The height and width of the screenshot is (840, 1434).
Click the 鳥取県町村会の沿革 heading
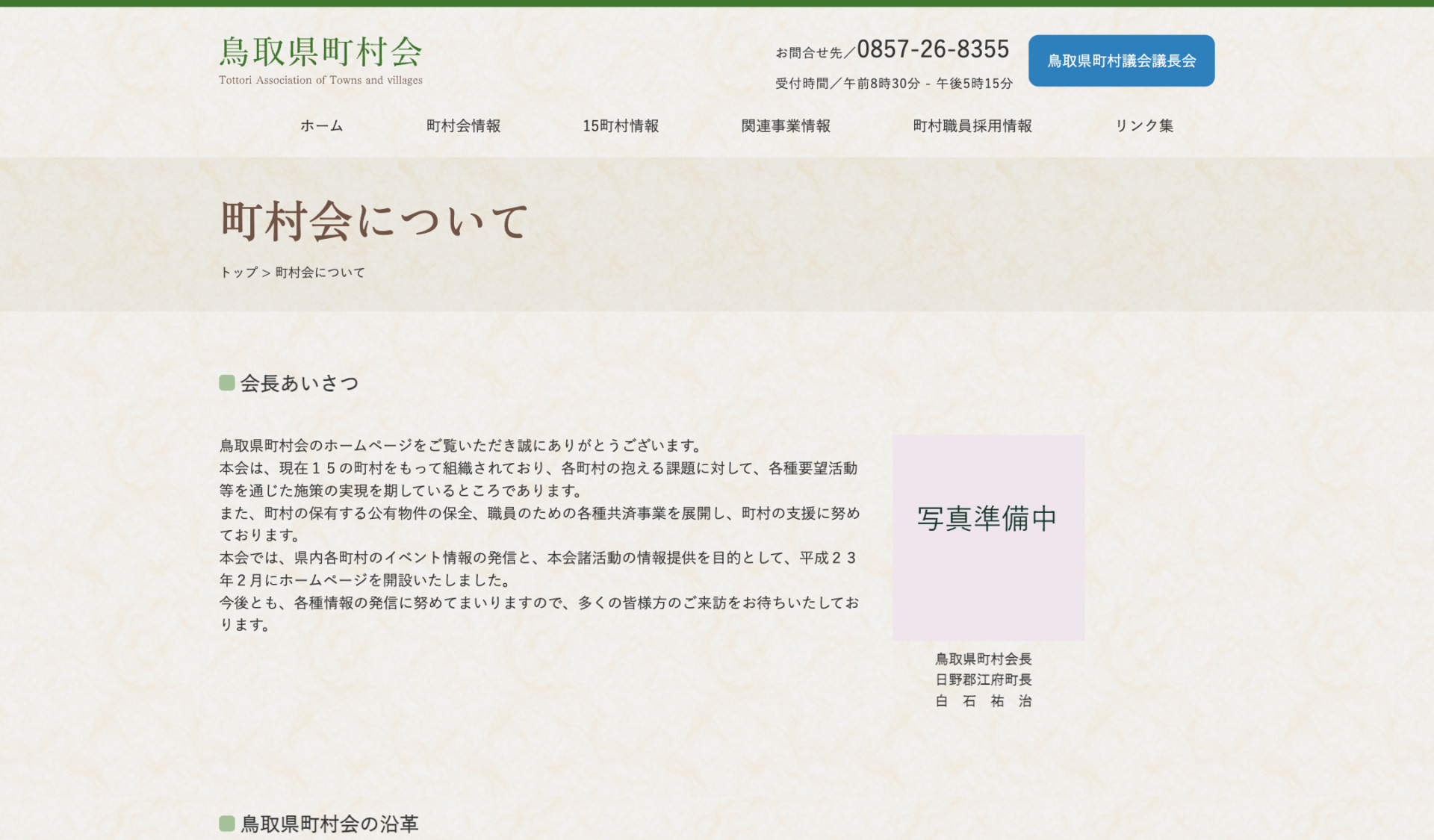(329, 824)
